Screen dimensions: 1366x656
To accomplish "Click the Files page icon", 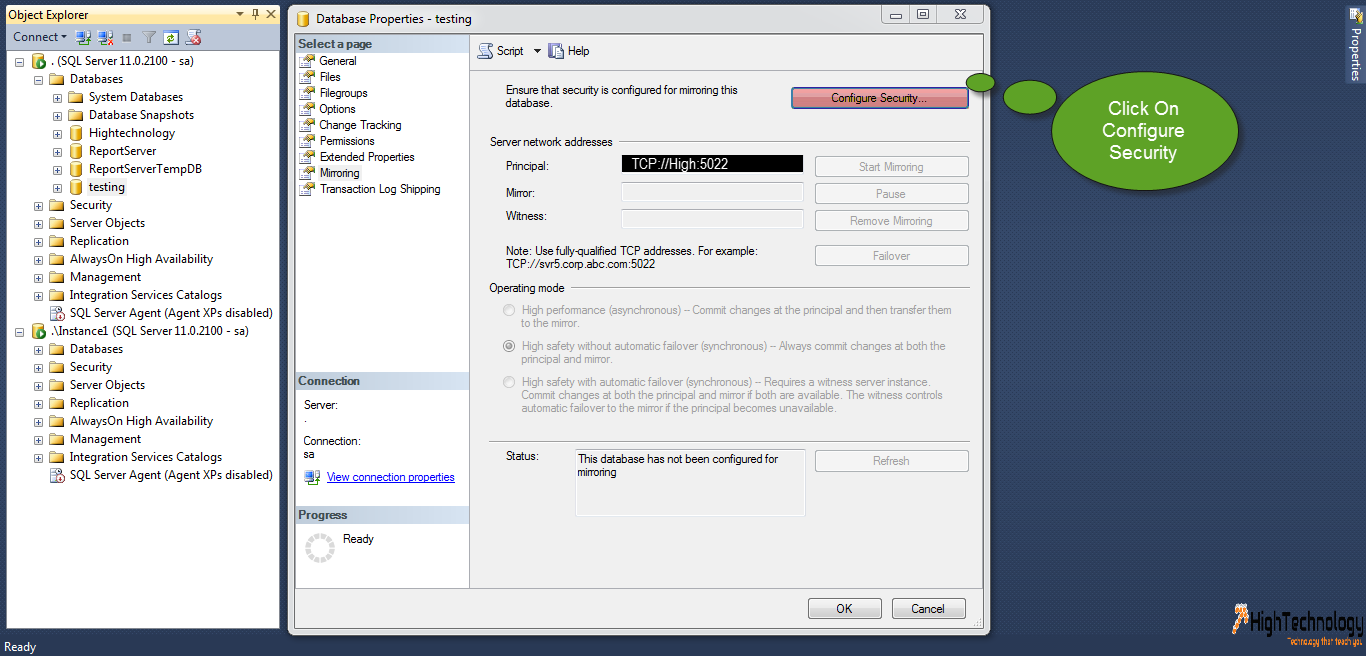I will [x=308, y=77].
